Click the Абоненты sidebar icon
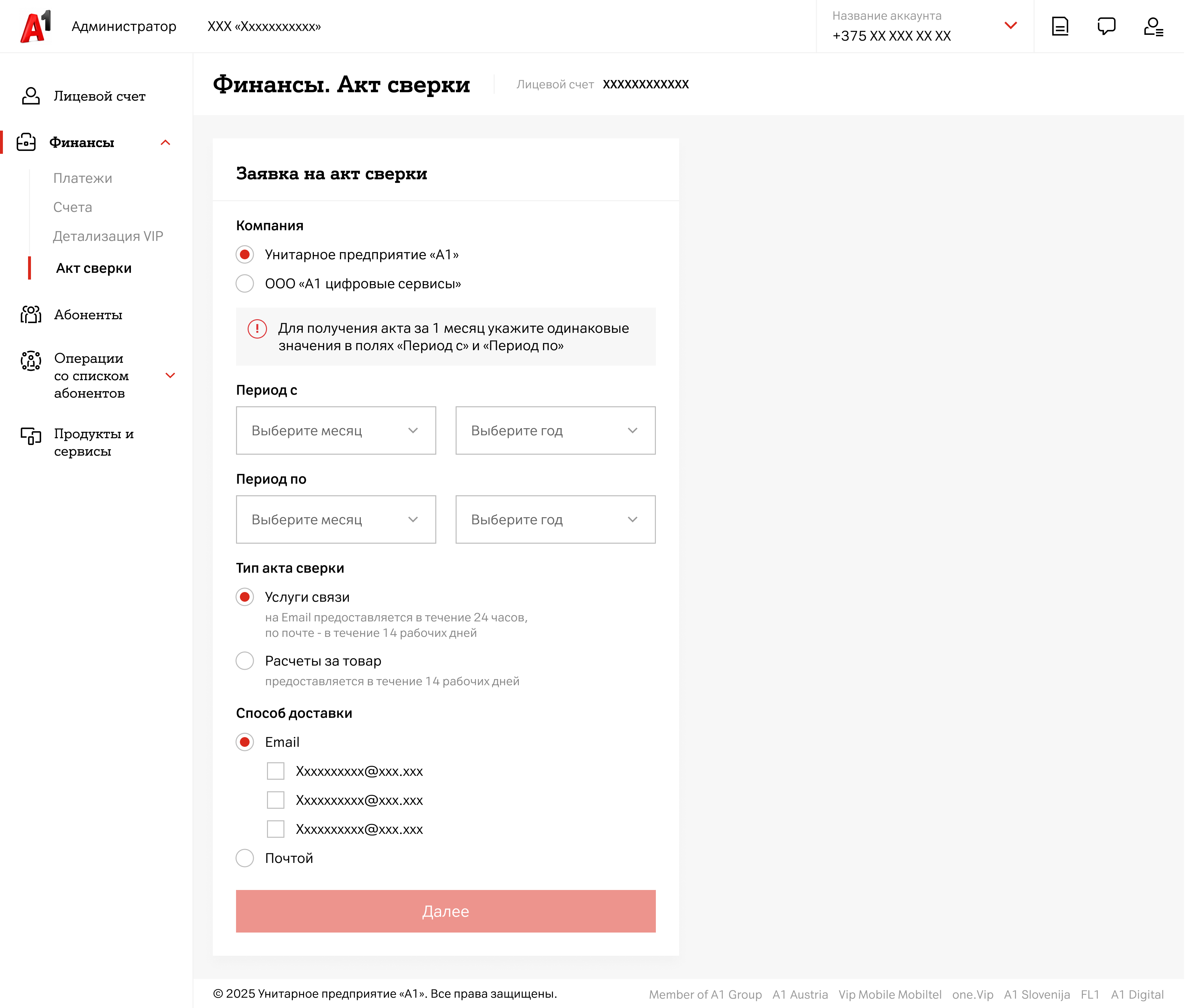Viewport: 1185px width, 1008px height. (31, 314)
